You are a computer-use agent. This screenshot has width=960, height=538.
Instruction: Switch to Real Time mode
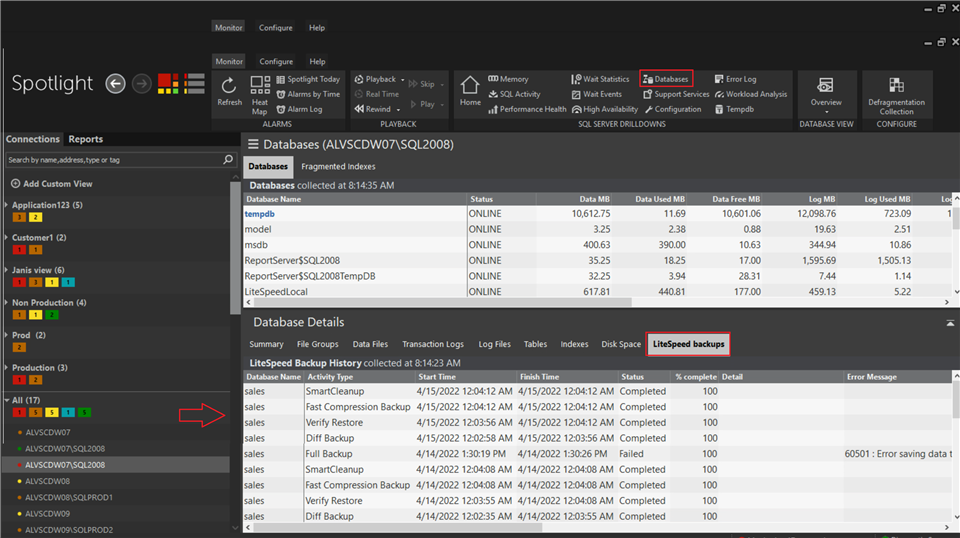[377, 94]
